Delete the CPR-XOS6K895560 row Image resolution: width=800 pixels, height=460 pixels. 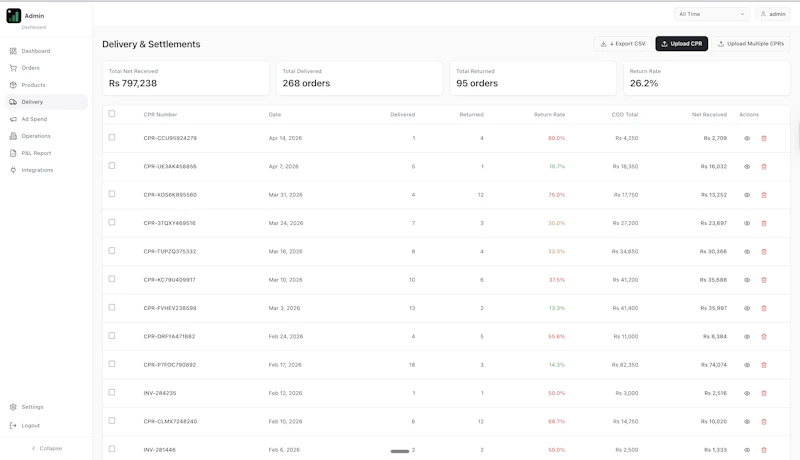(x=764, y=195)
